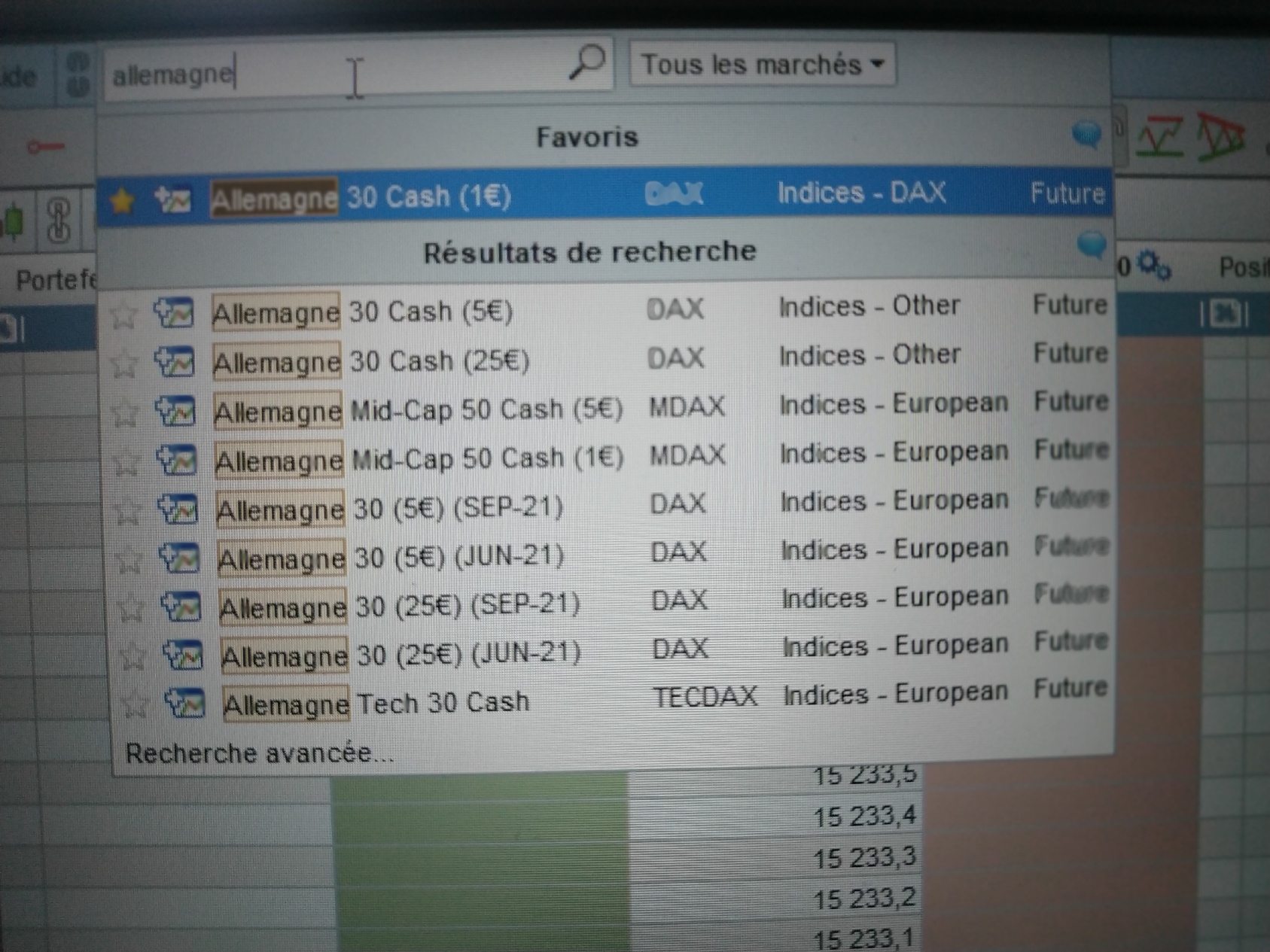Star the Allemagne 30 Cash (5€) result

[123, 315]
